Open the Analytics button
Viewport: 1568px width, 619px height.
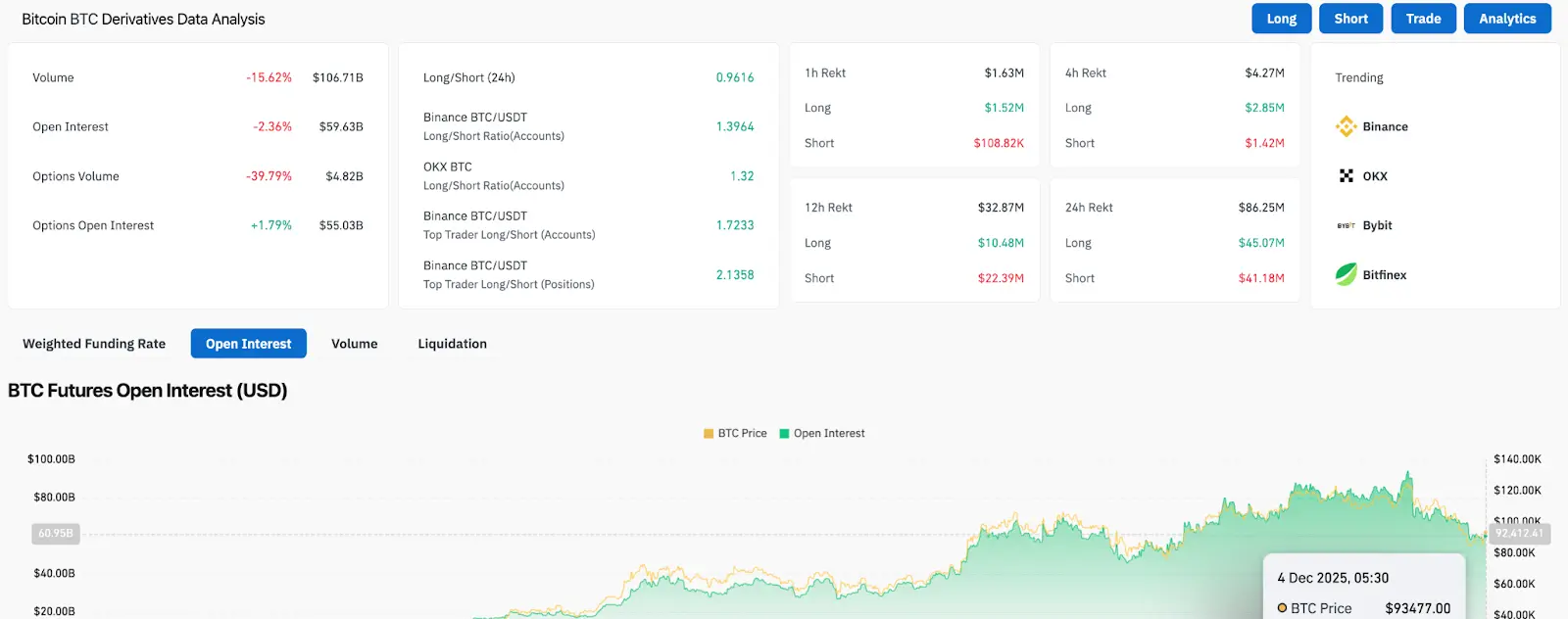click(1507, 19)
